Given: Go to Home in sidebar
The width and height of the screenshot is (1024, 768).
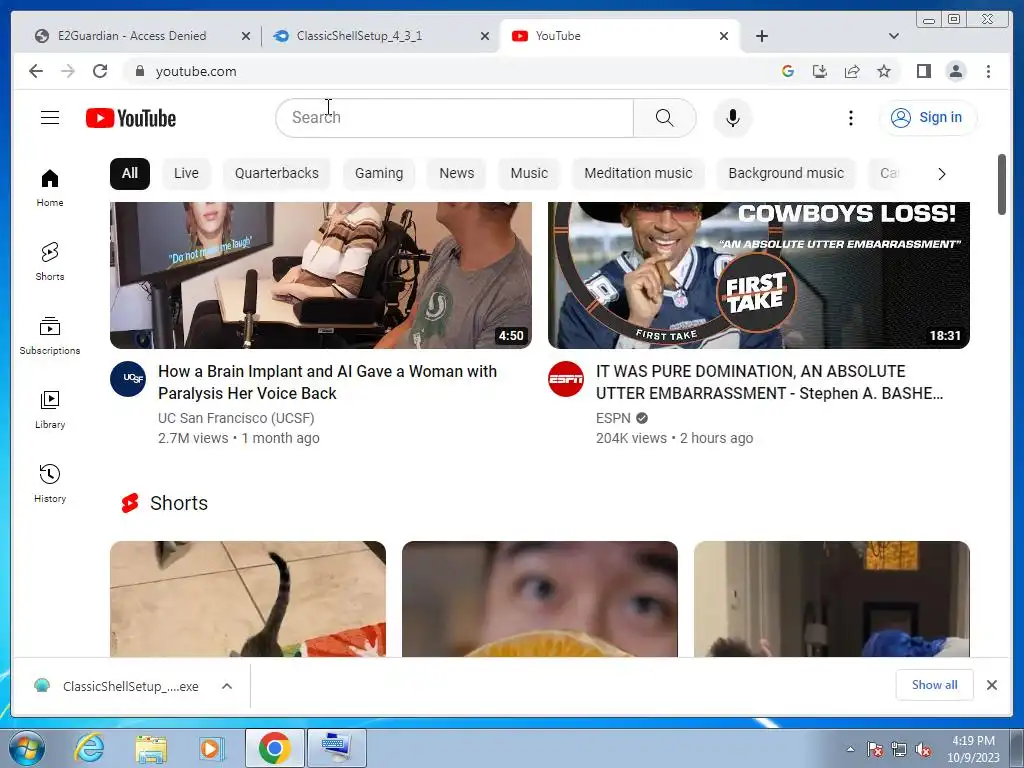Looking at the screenshot, I should click(50, 188).
